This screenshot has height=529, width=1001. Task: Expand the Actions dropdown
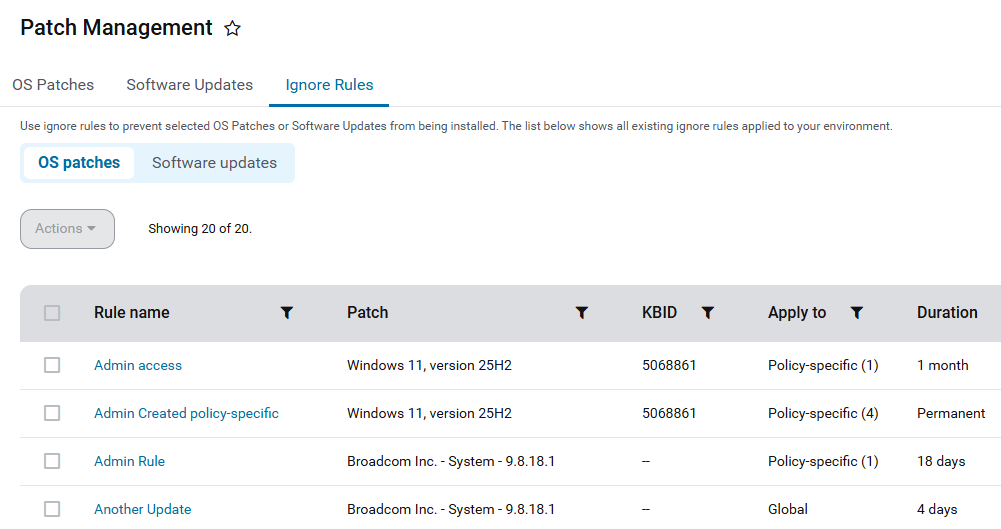coord(67,228)
